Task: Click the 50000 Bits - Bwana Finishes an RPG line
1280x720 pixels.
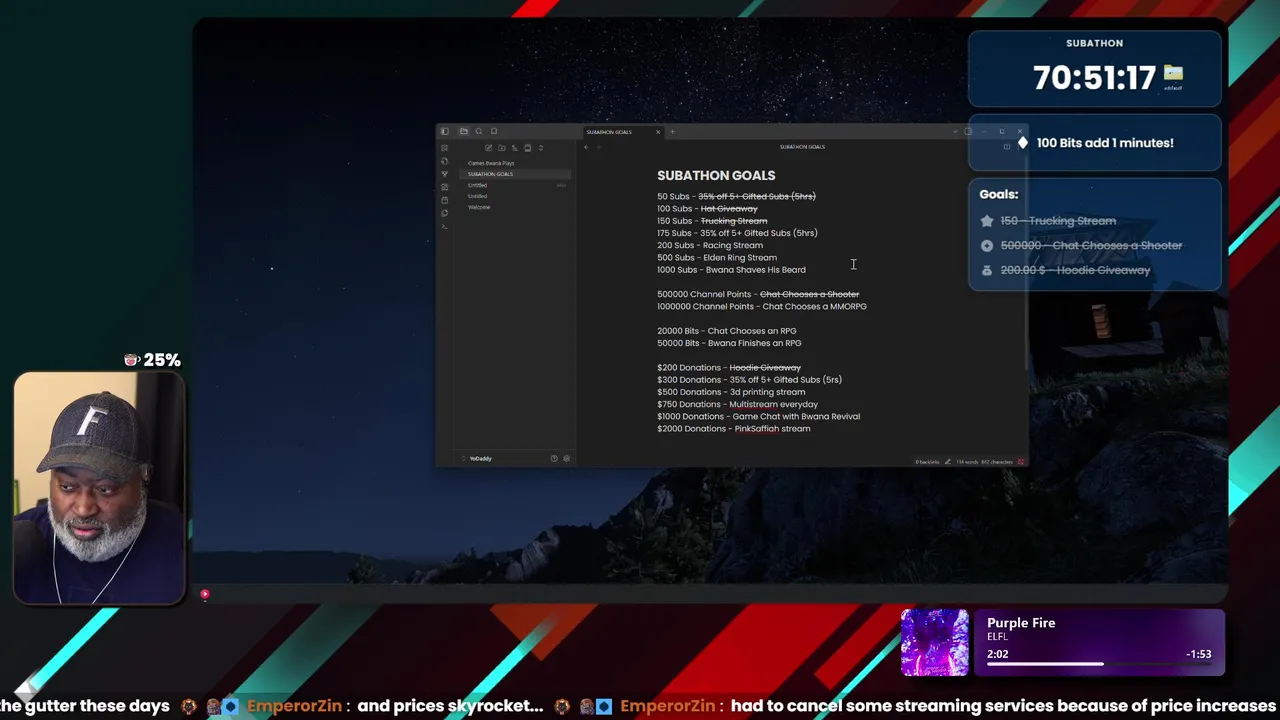Action: point(729,343)
